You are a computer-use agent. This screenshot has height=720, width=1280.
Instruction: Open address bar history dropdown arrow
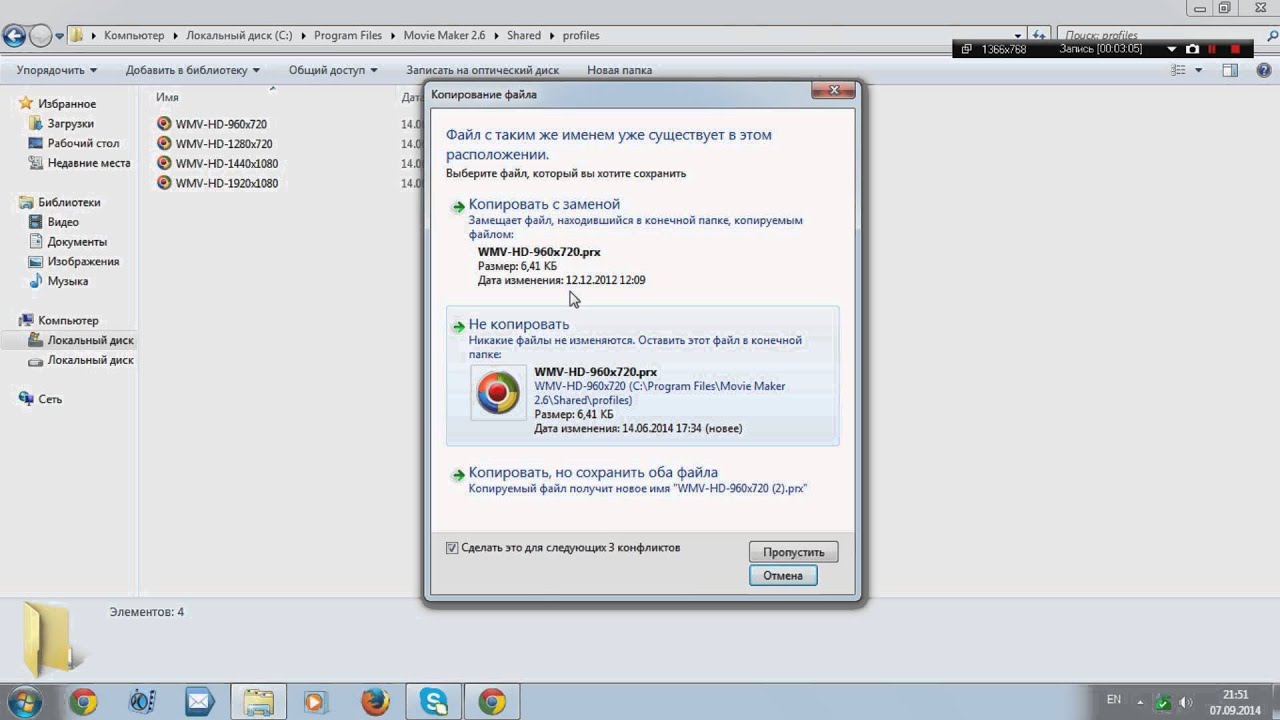(1019, 35)
